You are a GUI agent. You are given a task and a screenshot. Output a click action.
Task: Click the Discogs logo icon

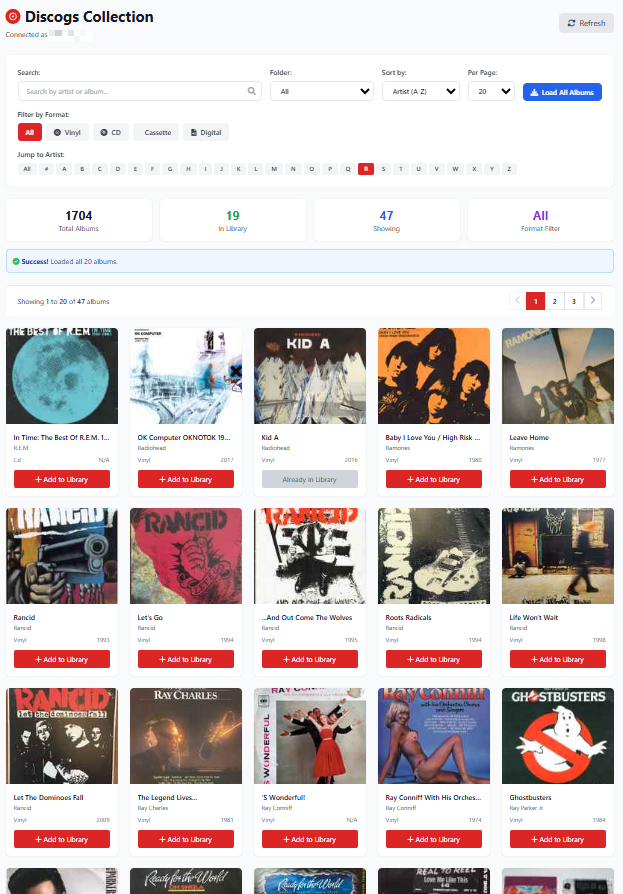[13, 17]
